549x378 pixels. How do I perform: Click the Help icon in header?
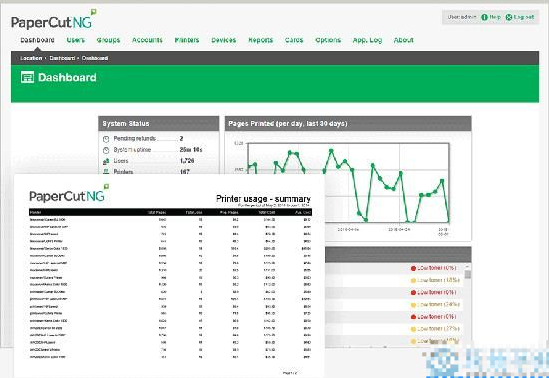pyautogui.click(x=485, y=17)
